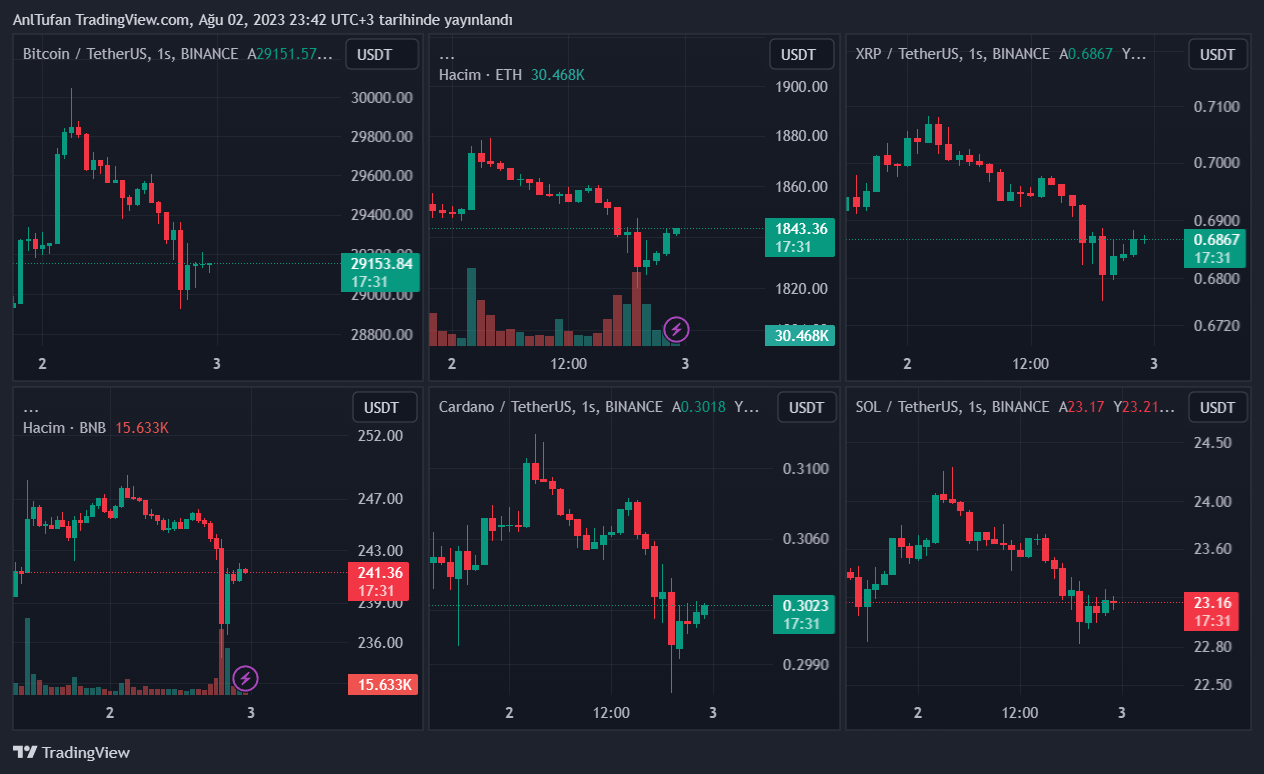Viewport: 1264px width, 774px height.
Task: Open the USDT currency selector on the Bitcoin chart
Action: (x=381, y=54)
